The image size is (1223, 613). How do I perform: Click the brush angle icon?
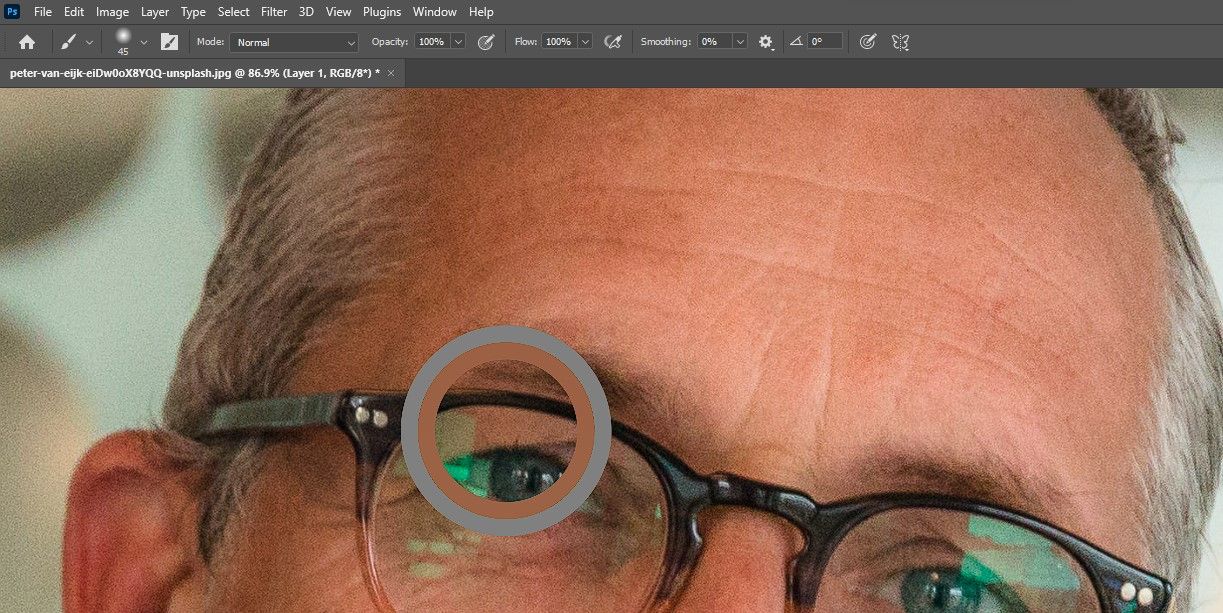coord(796,42)
